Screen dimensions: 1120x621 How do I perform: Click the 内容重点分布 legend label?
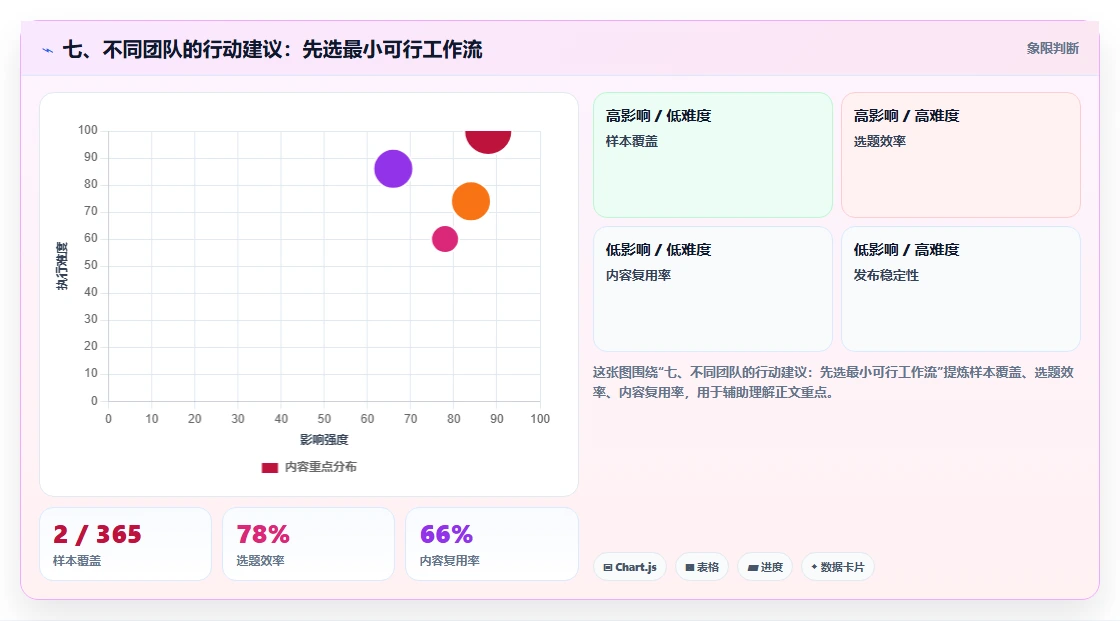point(320,467)
